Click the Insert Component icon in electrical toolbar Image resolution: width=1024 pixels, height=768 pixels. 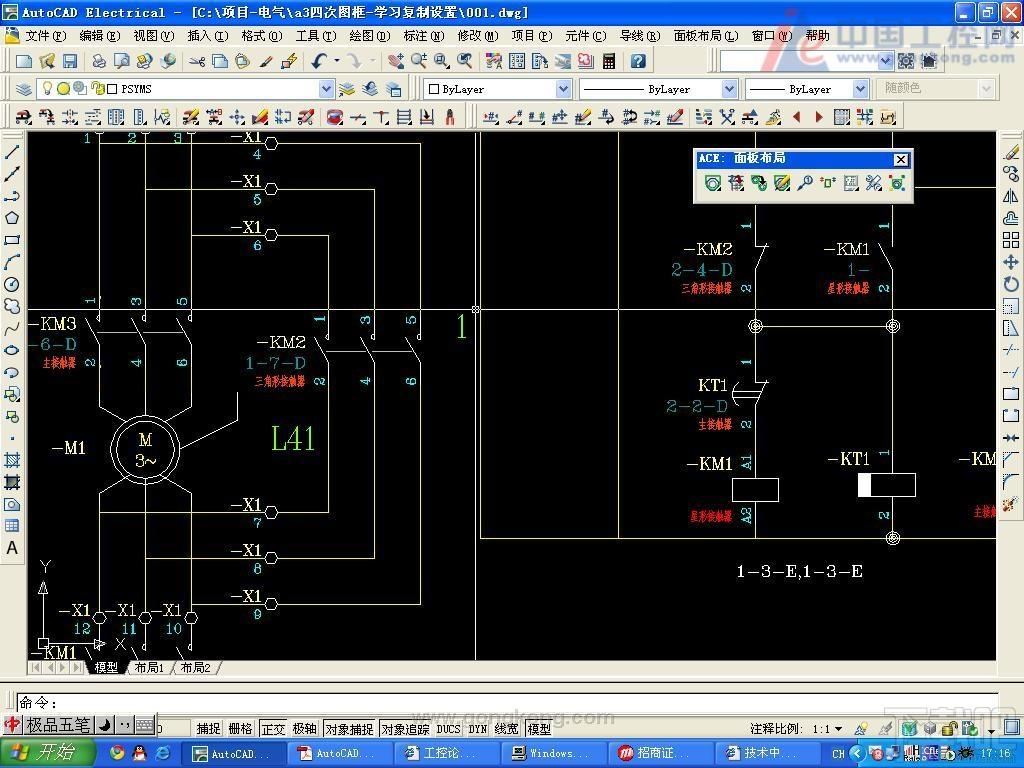(x=24, y=118)
